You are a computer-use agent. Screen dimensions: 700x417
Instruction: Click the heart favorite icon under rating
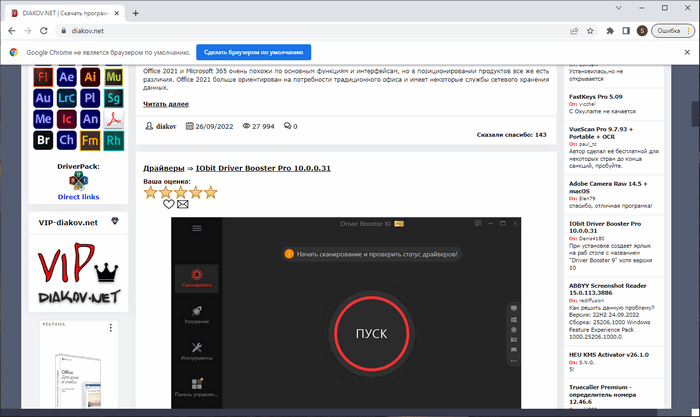(x=169, y=204)
